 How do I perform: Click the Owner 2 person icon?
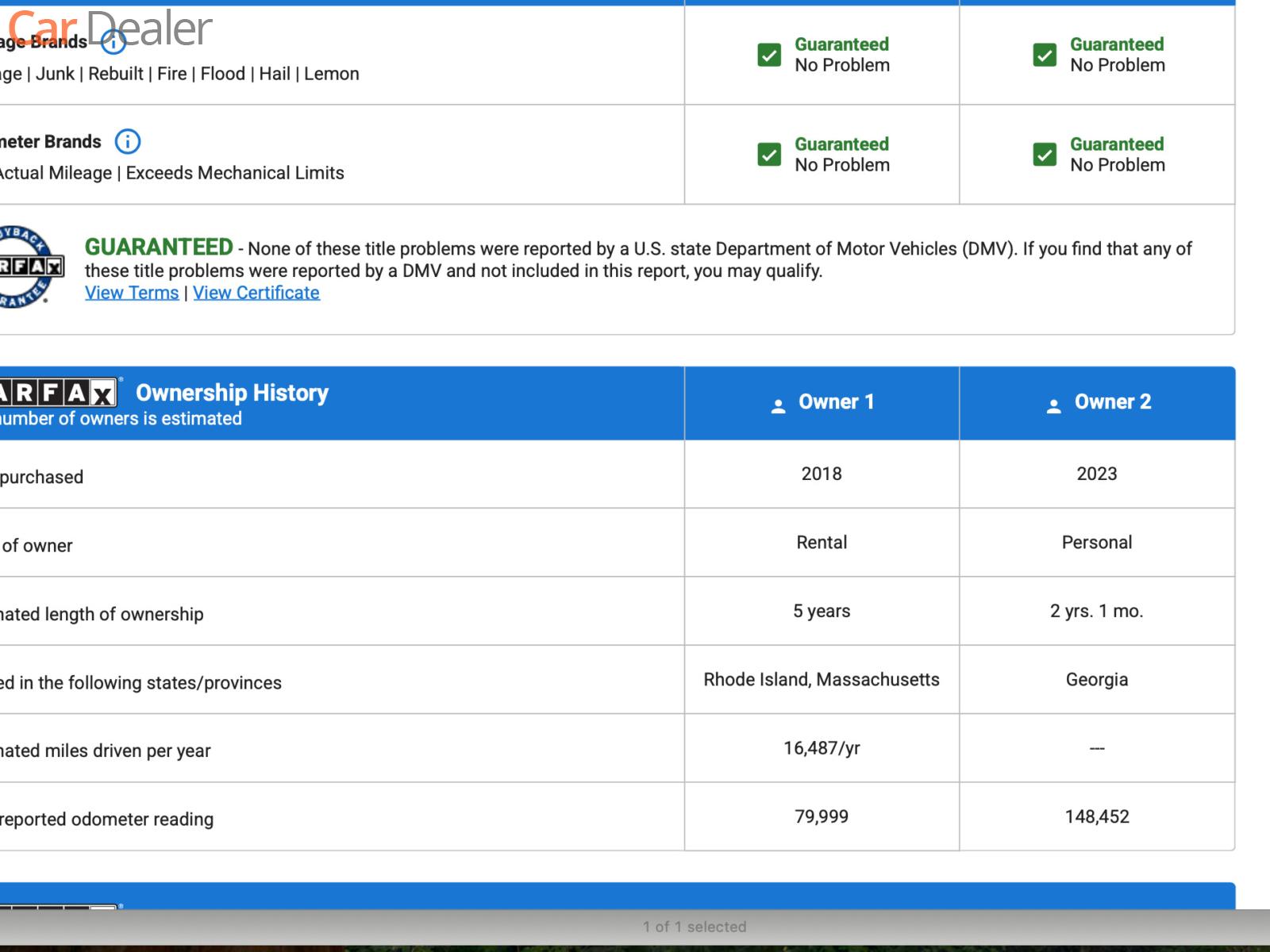coord(1053,405)
